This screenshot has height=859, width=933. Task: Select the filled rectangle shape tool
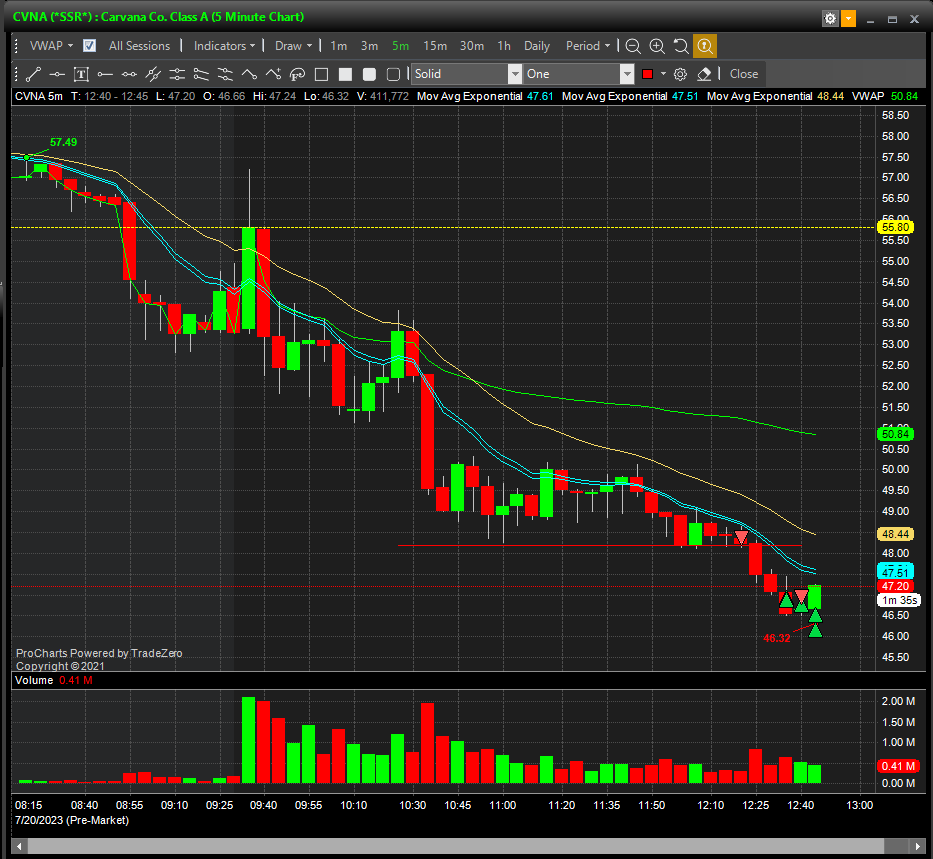click(345, 74)
